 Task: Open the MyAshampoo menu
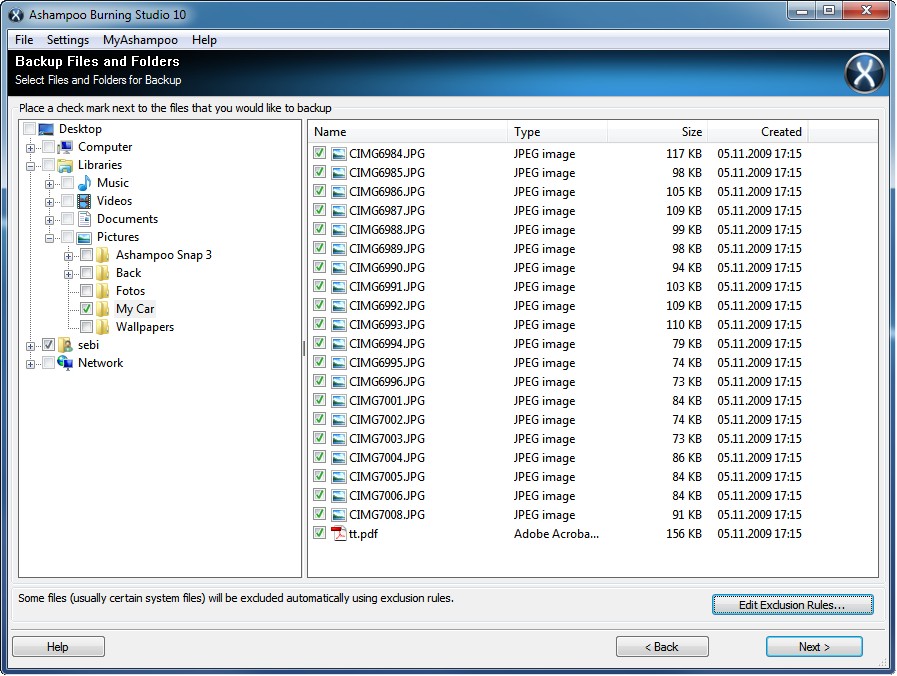coord(140,40)
